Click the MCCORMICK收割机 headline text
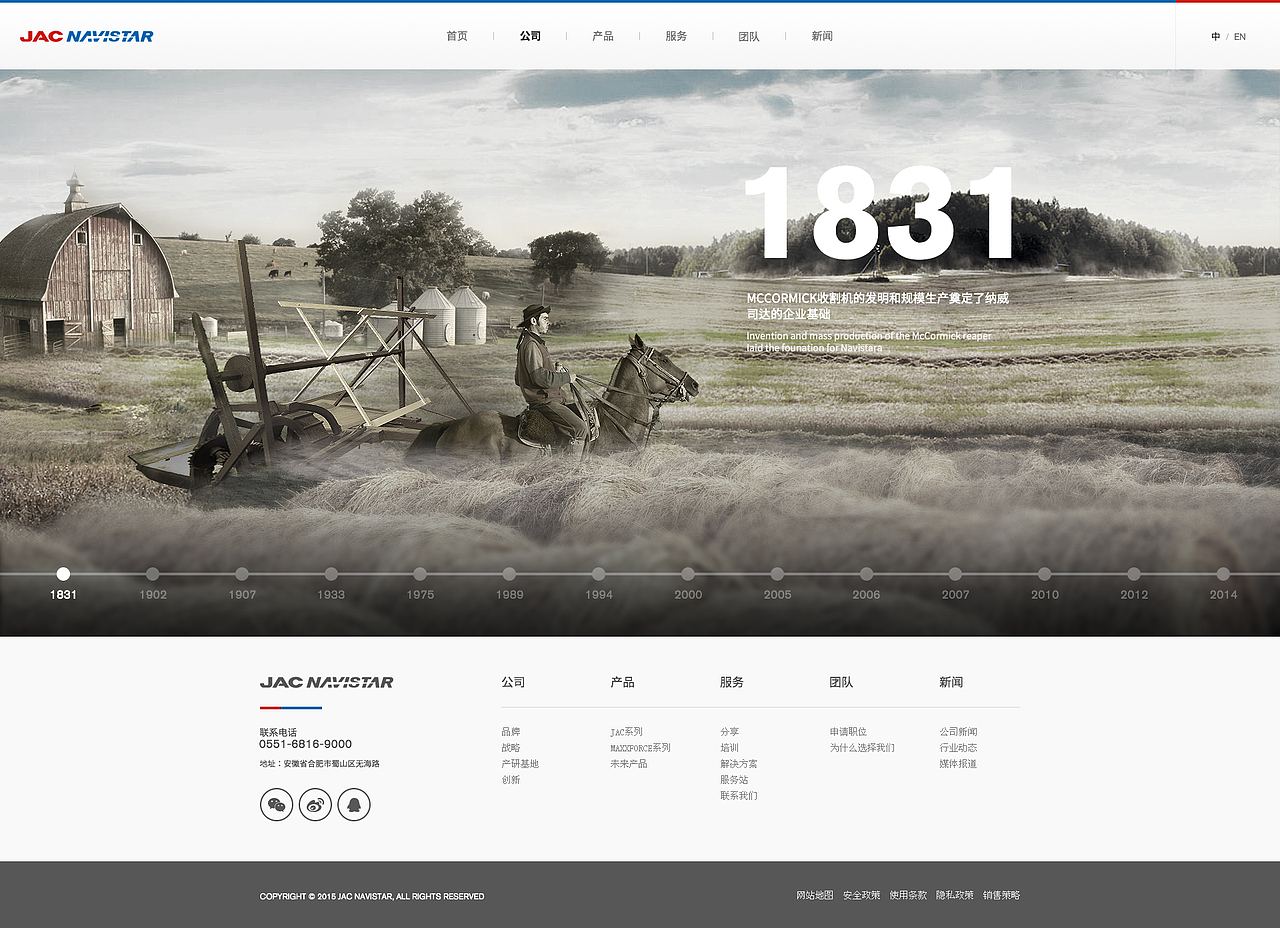 pos(878,306)
